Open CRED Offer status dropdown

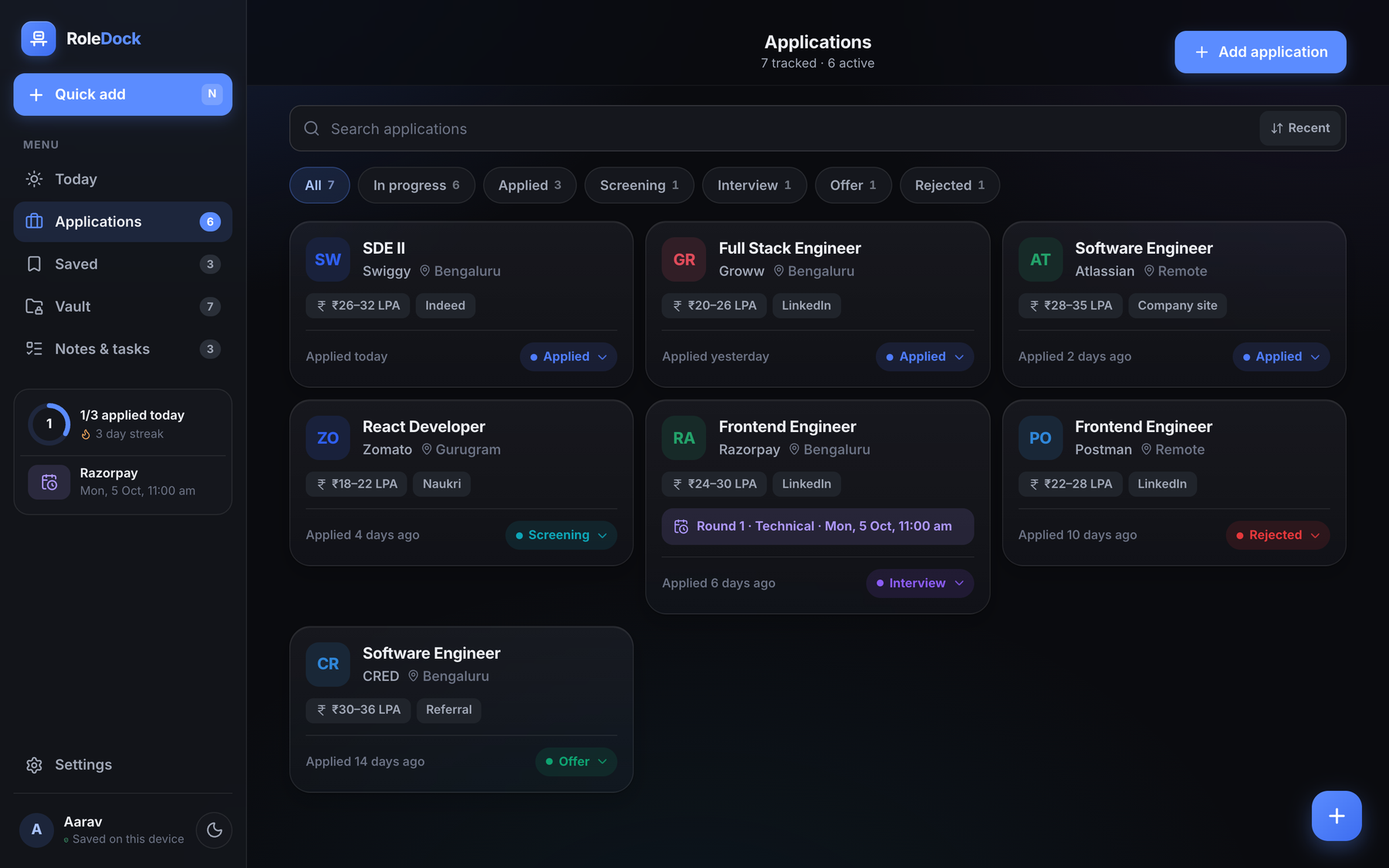pyautogui.click(x=576, y=762)
